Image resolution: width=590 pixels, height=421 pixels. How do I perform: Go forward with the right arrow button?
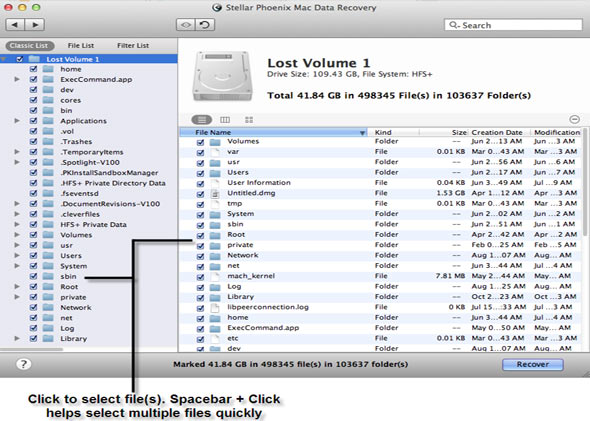pos(35,25)
